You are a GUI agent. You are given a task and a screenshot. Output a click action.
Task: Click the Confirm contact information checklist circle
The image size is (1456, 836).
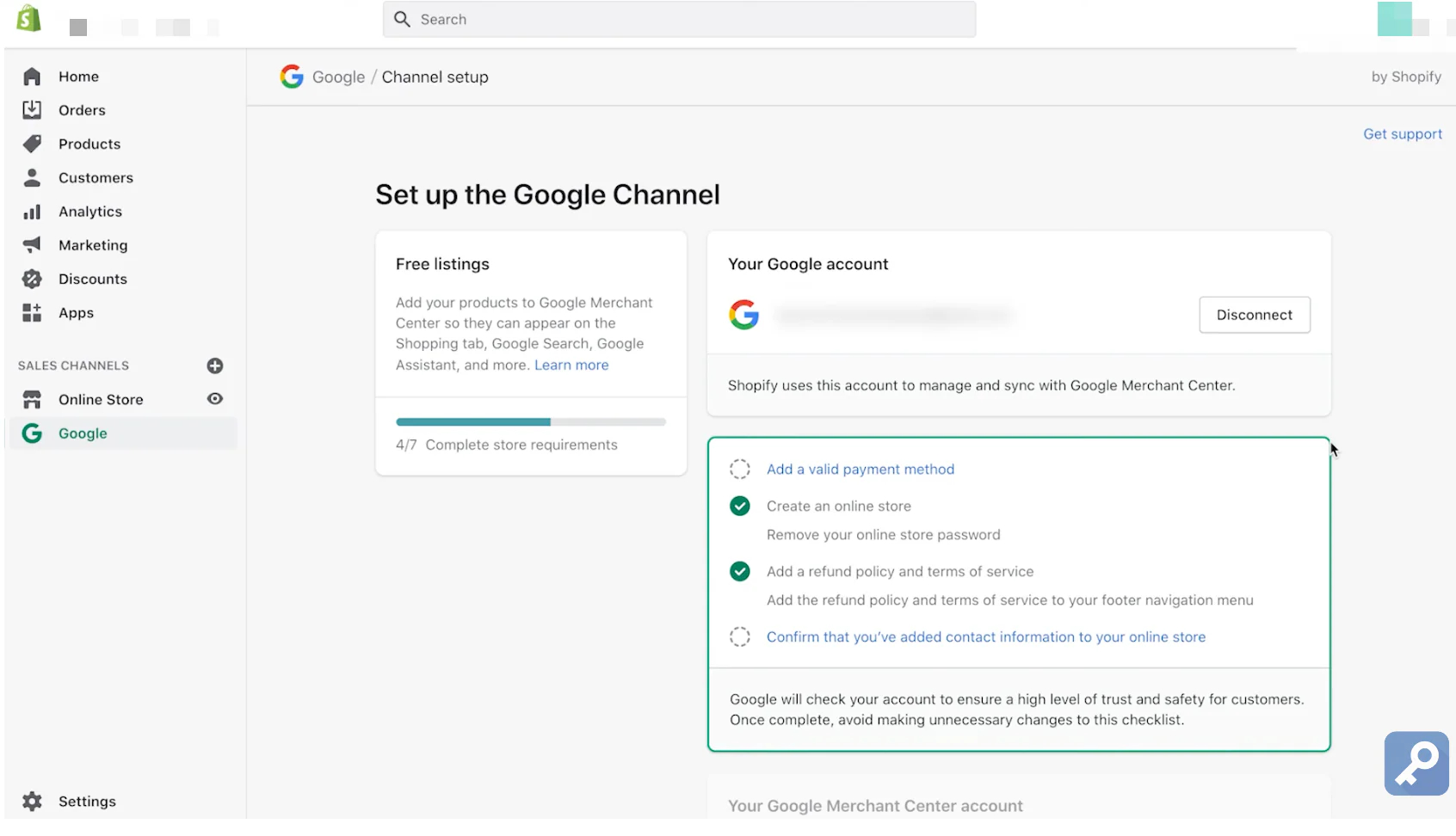click(739, 636)
